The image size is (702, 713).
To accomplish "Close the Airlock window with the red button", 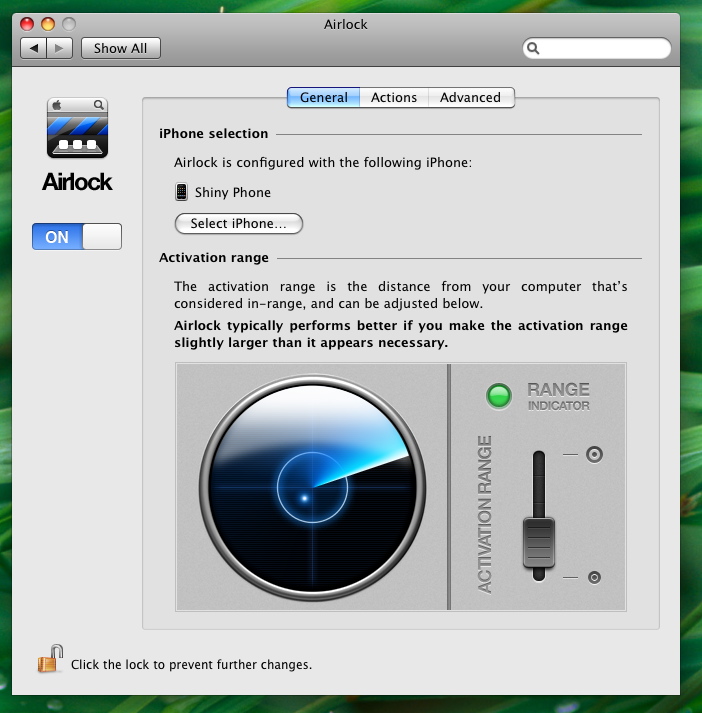I will pos(27,24).
